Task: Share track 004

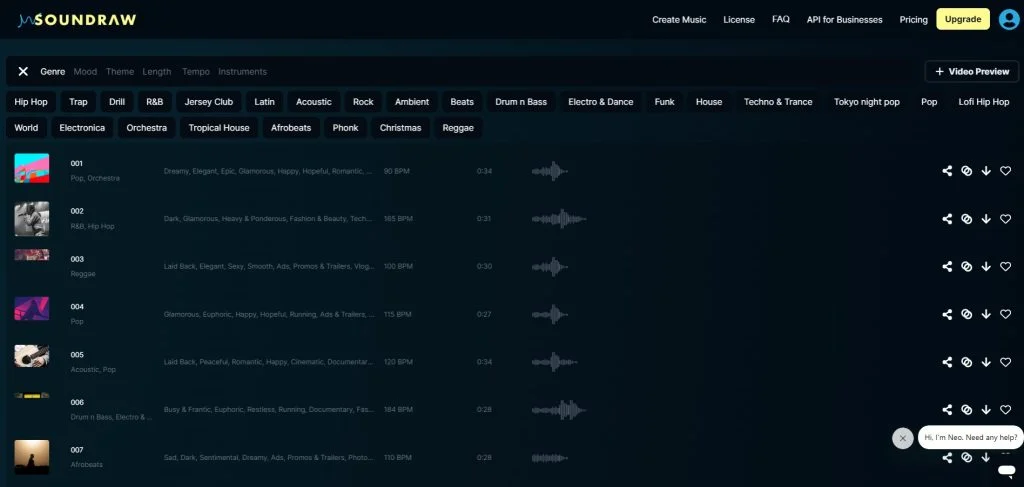Action: (x=947, y=314)
